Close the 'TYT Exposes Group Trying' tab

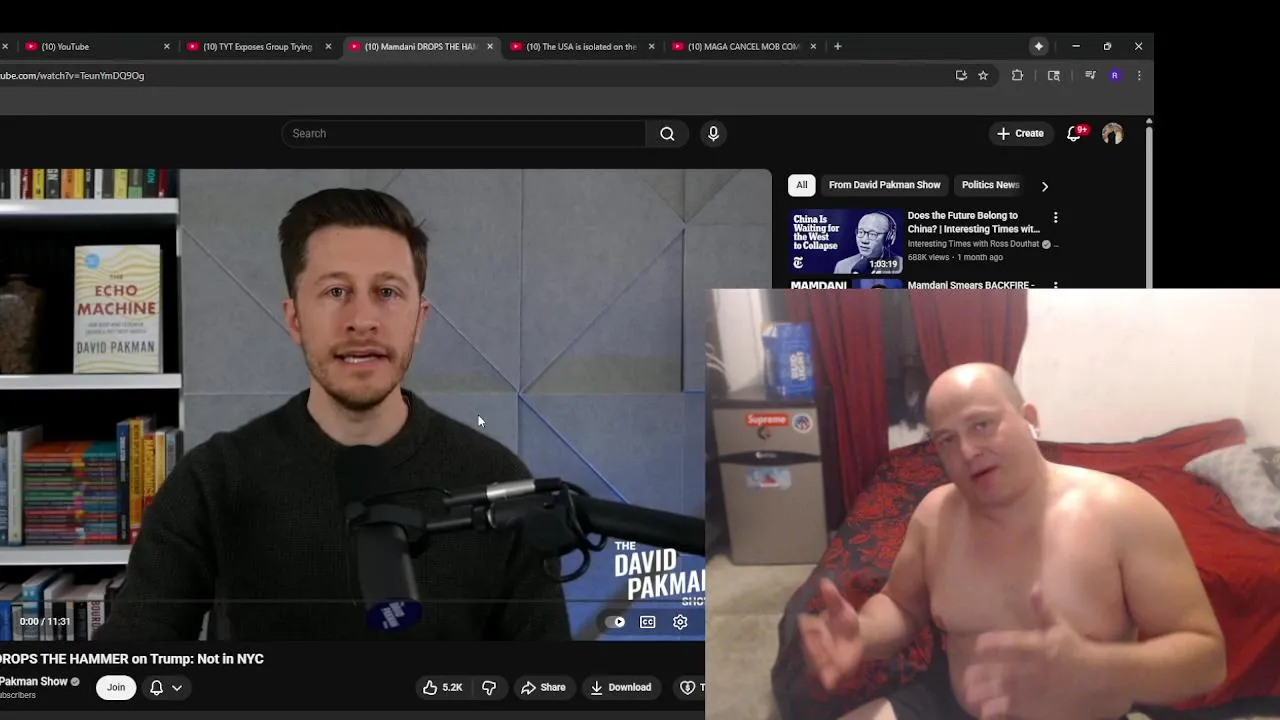tap(328, 46)
